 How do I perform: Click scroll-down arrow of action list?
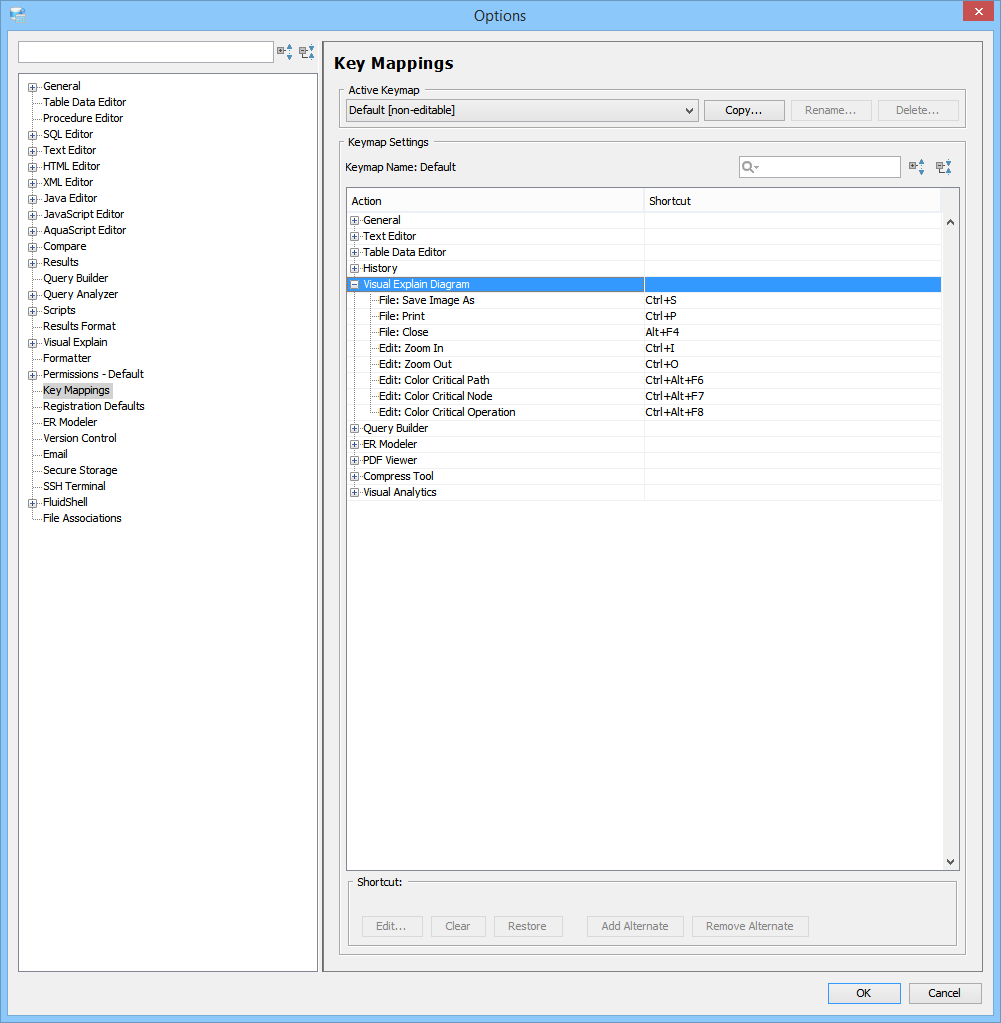pos(950,862)
